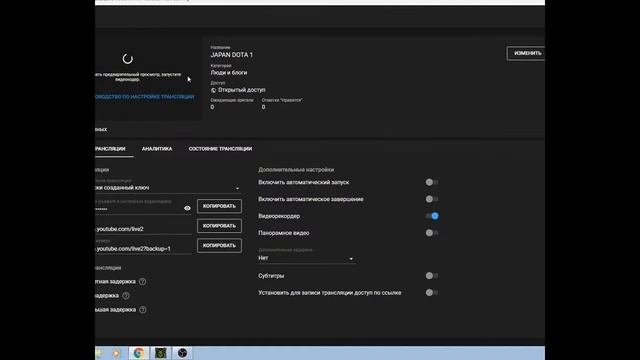Open the media player icon in taskbar

pos(116,353)
